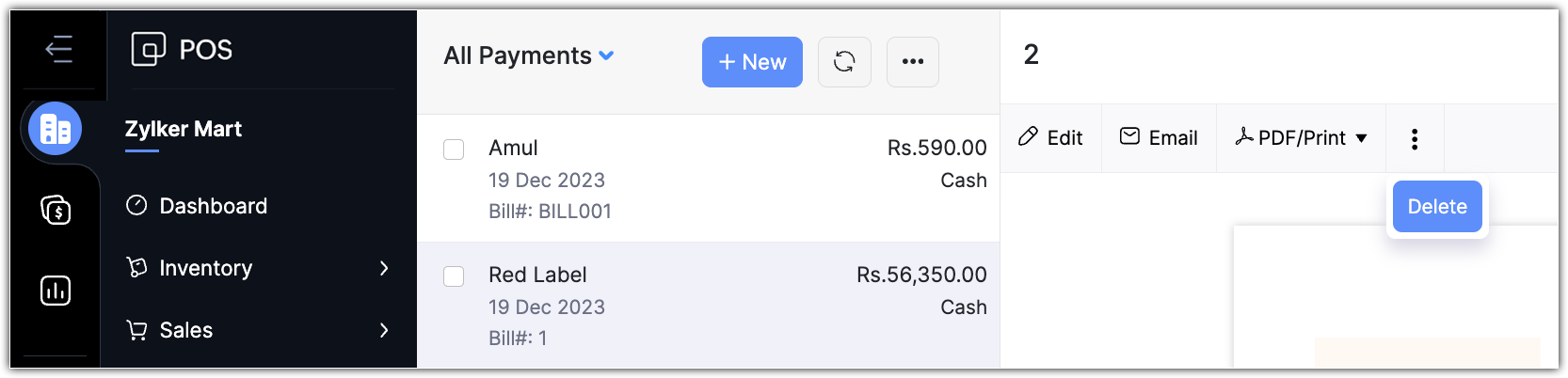The height and width of the screenshot is (378, 1568).
Task: Select the Zylker Mart organization icon
Action: (x=56, y=129)
